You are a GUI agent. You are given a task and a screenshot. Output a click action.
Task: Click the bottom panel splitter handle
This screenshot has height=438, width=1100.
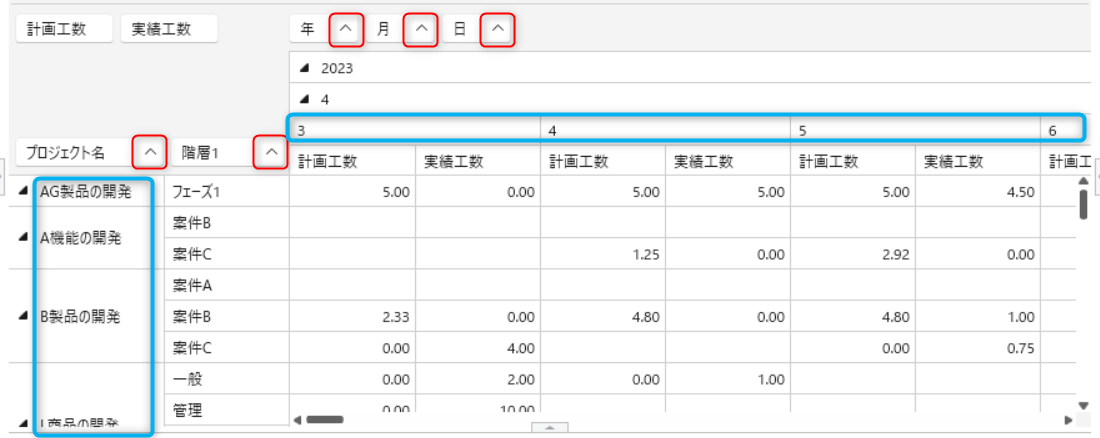pyautogui.click(x=549, y=428)
